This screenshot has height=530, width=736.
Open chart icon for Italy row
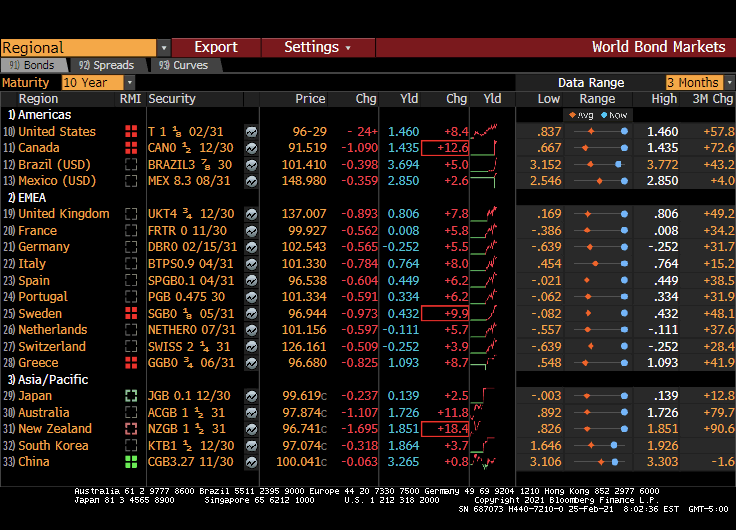coord(252,264)
